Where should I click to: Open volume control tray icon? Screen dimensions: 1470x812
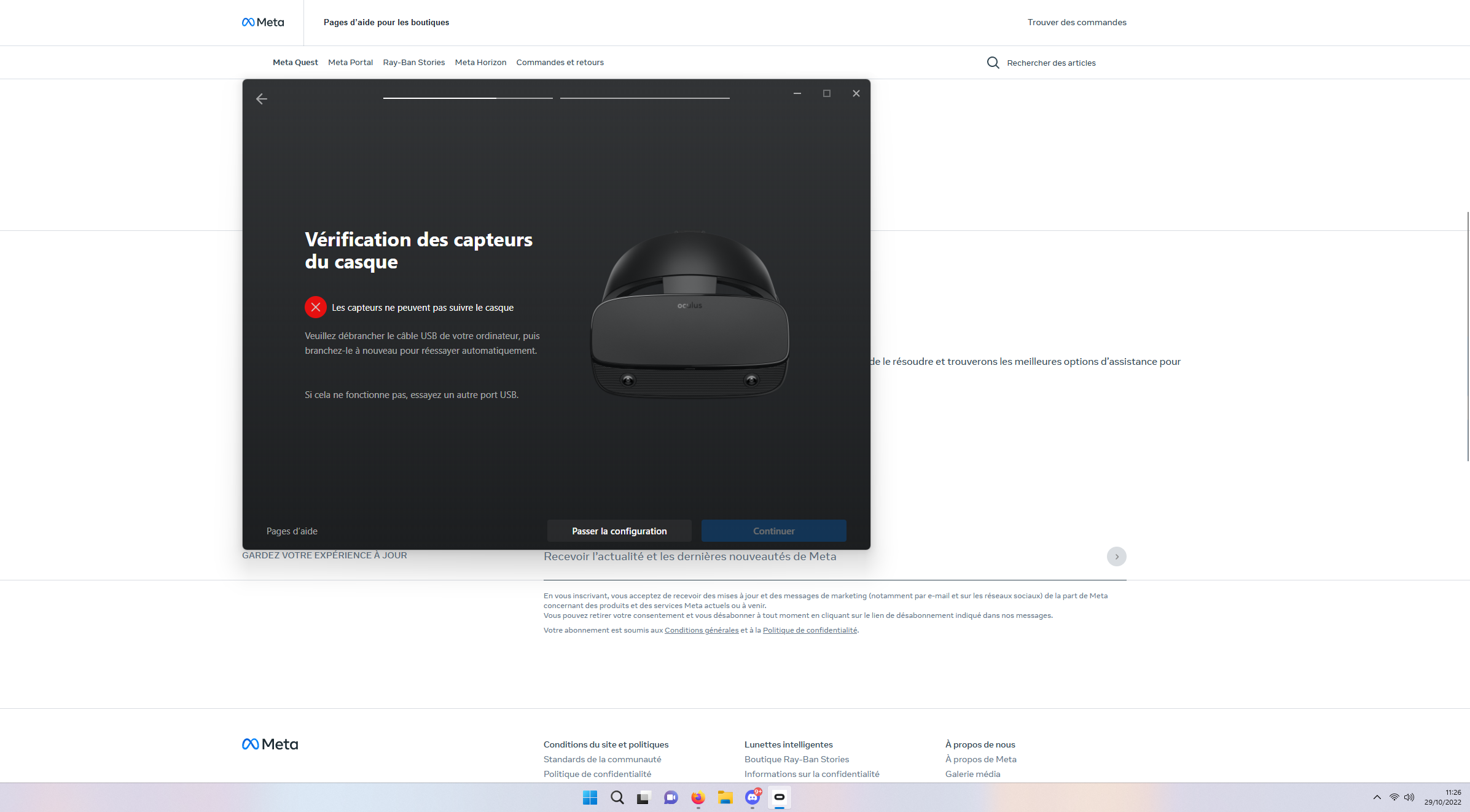pyautogui.click(x=1409, y=797)
